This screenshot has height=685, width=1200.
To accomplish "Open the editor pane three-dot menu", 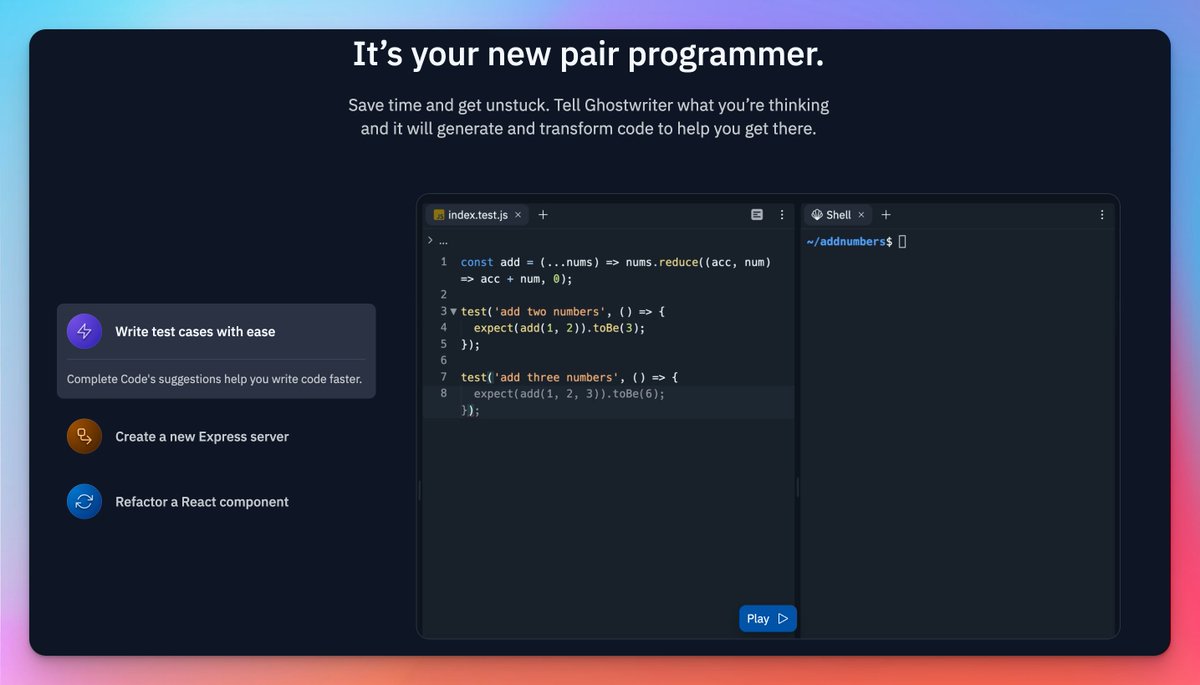I will [781, 215].
